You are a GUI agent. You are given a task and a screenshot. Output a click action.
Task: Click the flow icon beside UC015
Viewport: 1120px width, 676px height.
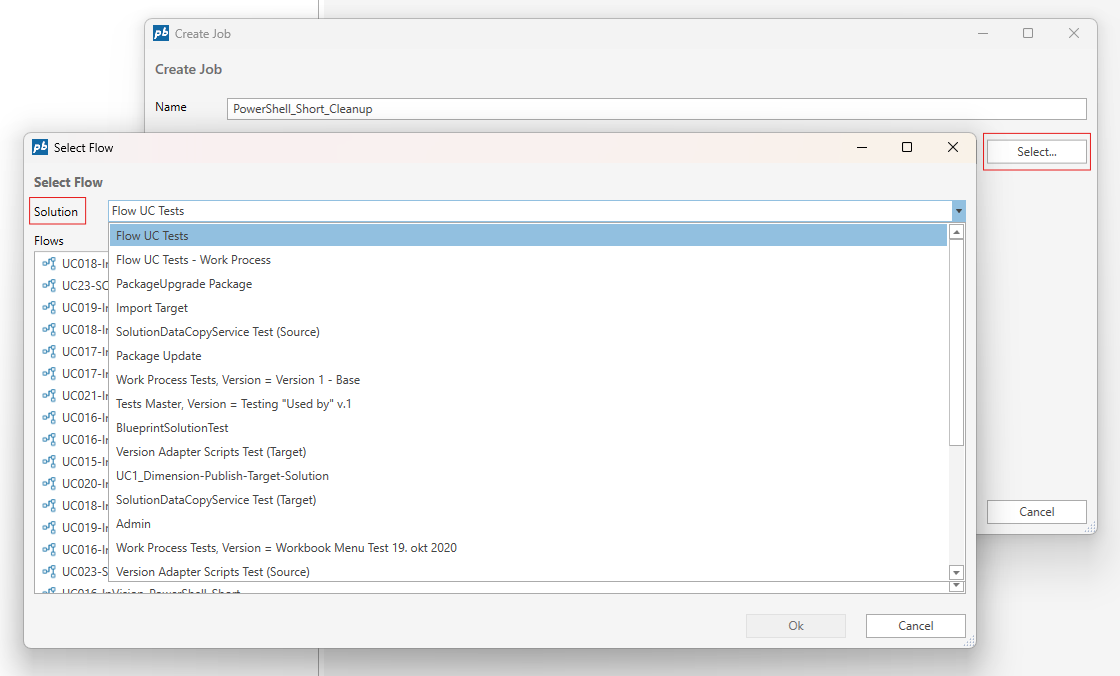[x=49, y=461]
